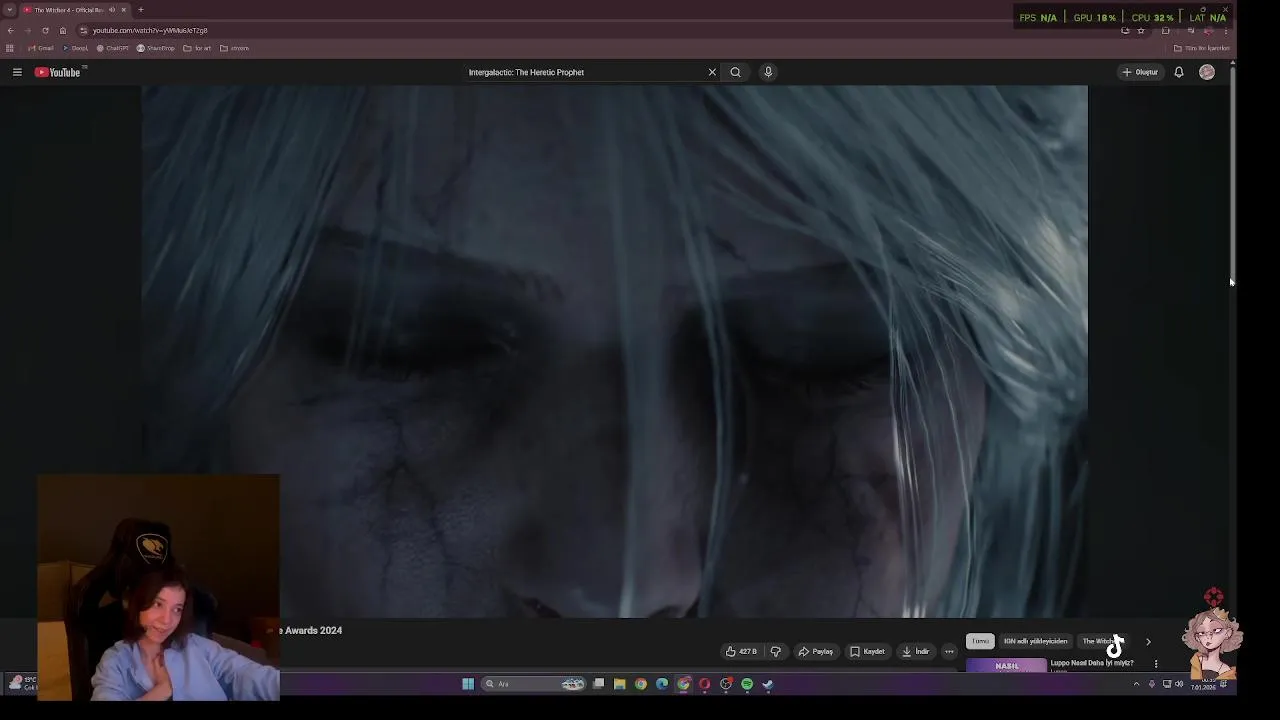Click the Kaydet save button
This screenshot has height=720, width=1280.
pyautogui.click(x=867, y=651)
